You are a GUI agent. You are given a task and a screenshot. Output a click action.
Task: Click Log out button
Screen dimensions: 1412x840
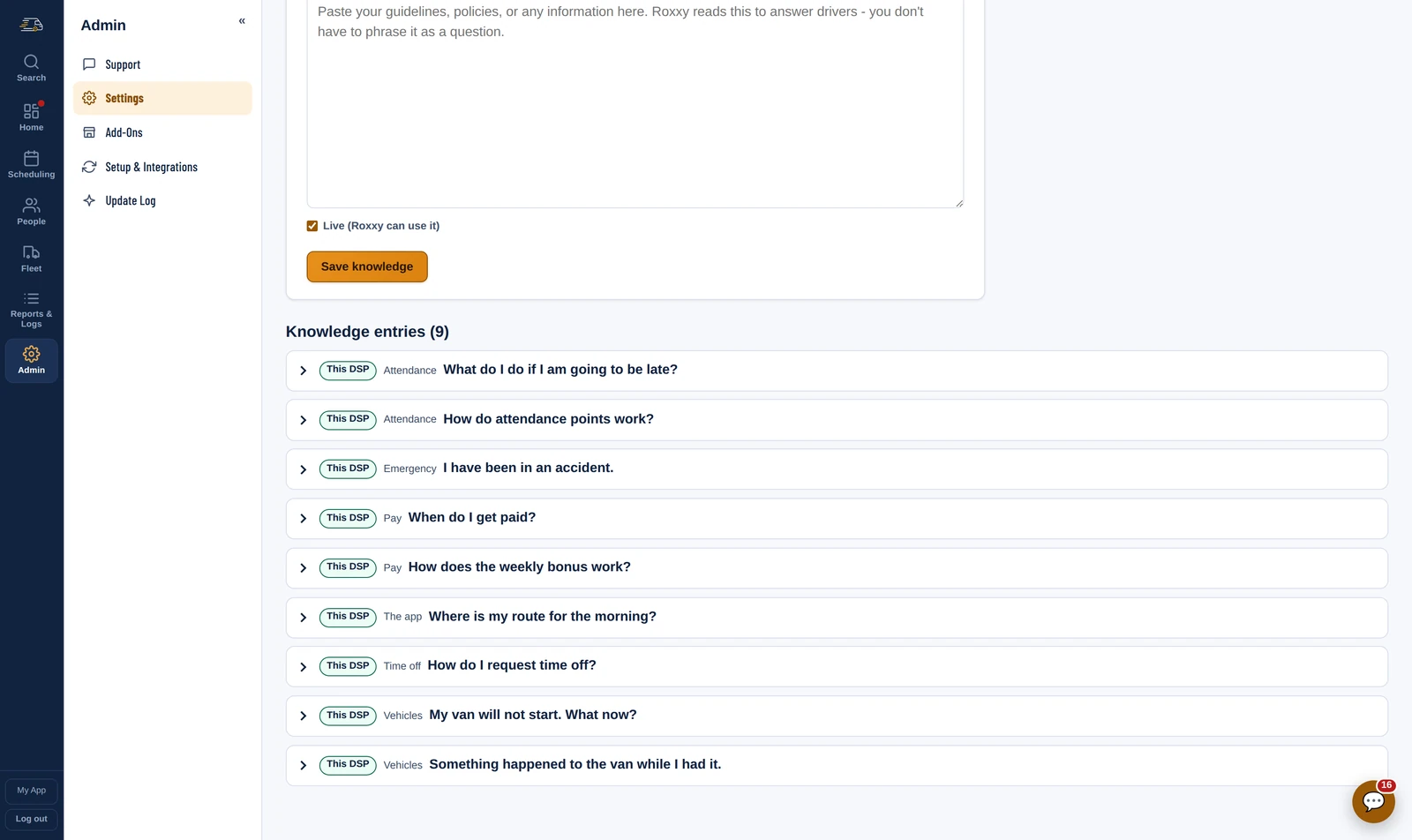tap(31, 819)
